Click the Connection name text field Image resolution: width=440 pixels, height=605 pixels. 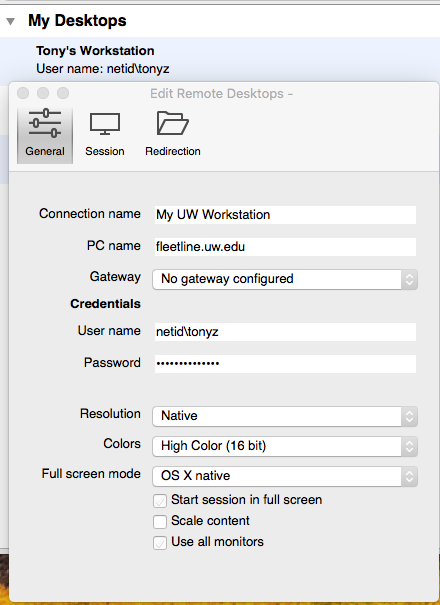(x=285, y=215)
